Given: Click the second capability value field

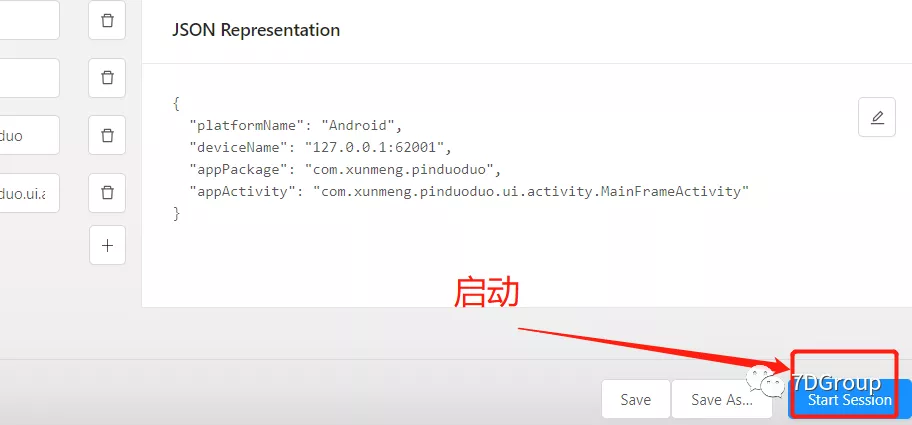Looking at the screenshot, I should click(x=29, y=77).
